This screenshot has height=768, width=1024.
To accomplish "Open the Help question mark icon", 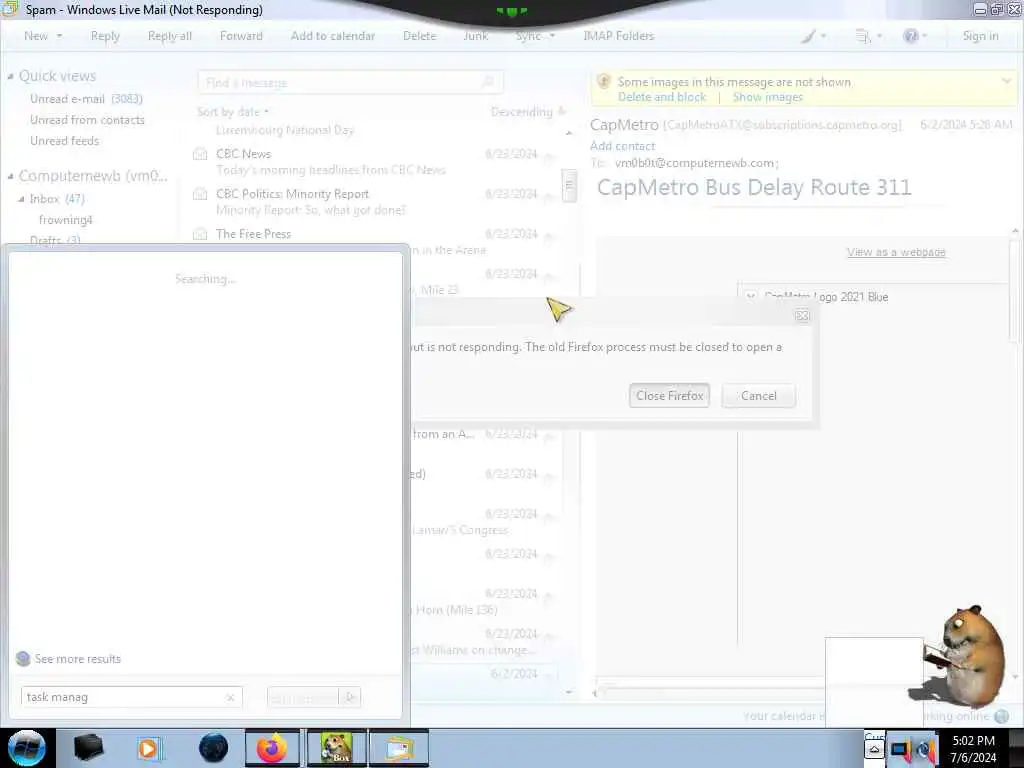I will click(910, 36).
